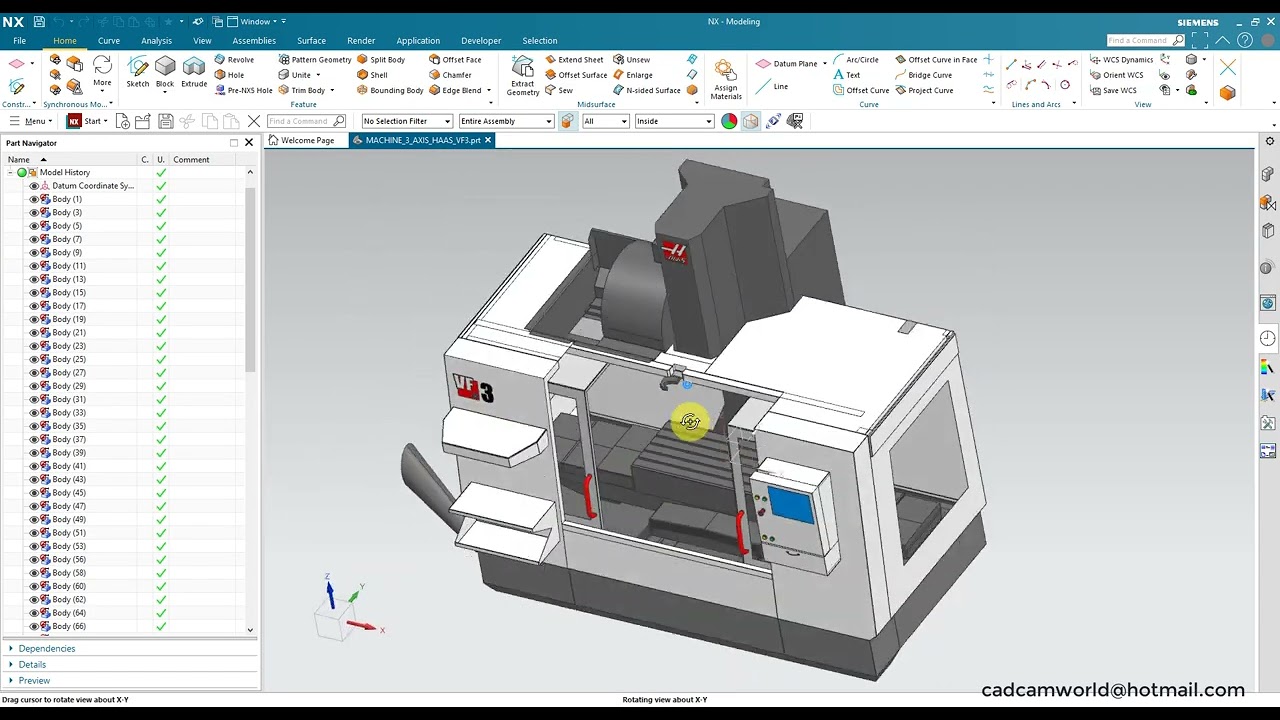The height and width of the screenshot is (720, 1280).
Task: Choose the Project Curve tool
Action: (924, 90)
